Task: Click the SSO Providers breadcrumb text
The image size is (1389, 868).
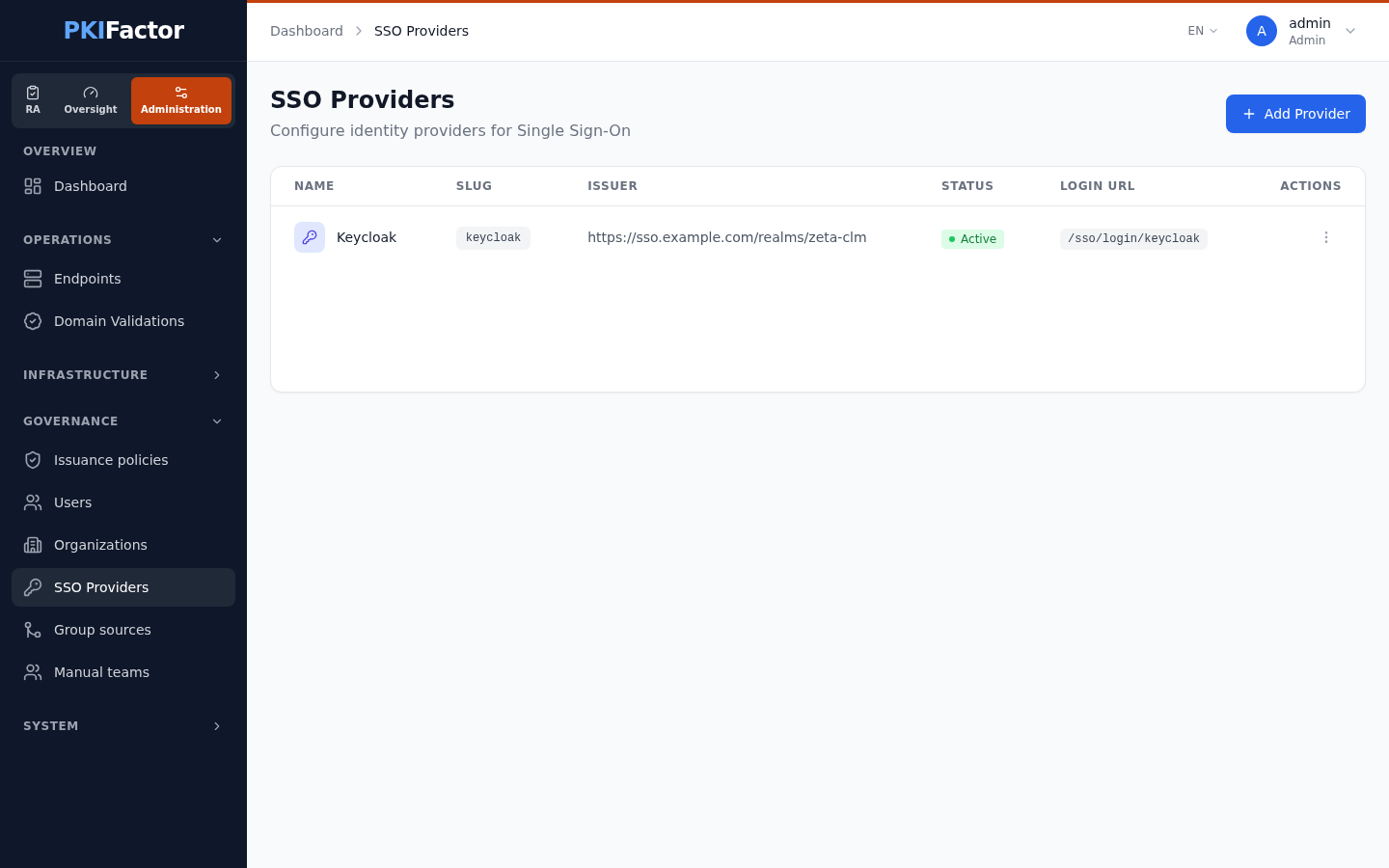Action: point(422,31)
